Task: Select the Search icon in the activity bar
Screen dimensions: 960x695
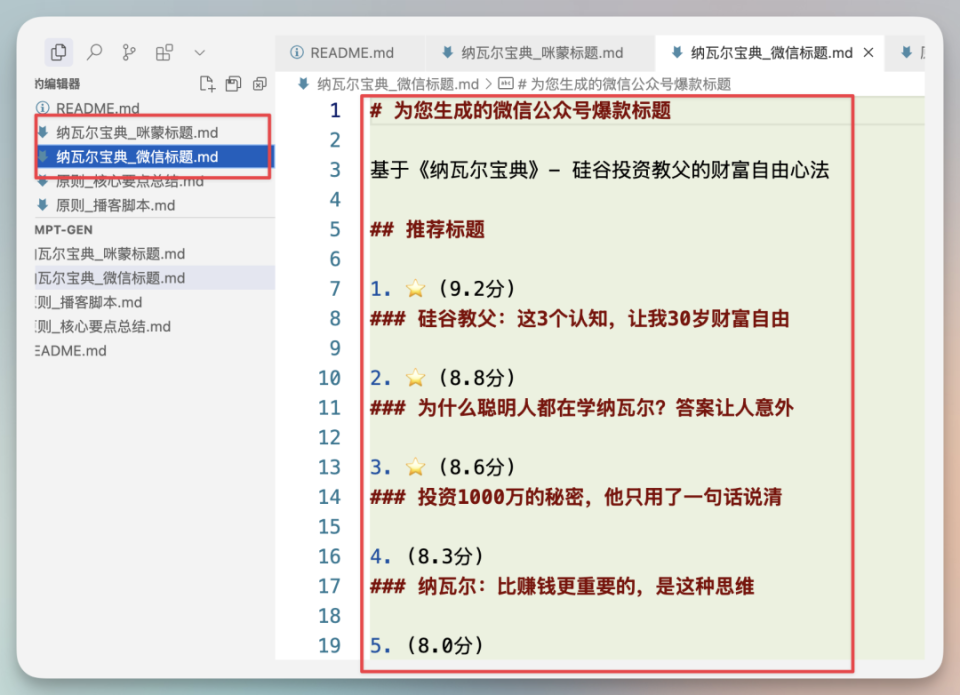Action: coord(94,51)
